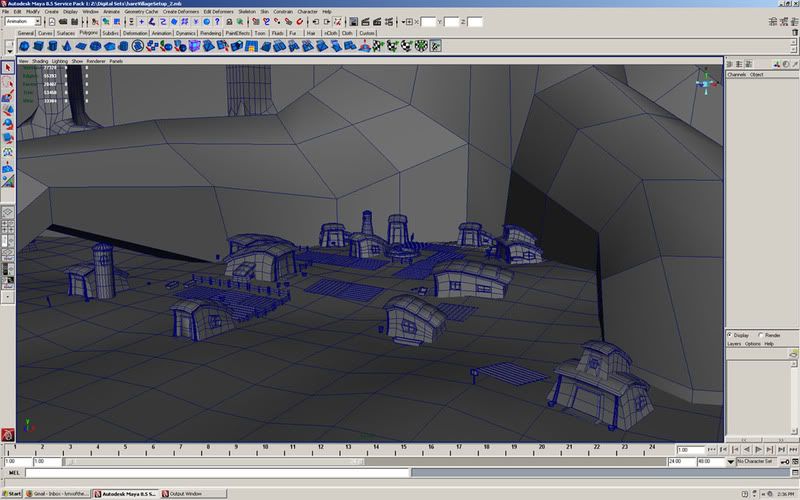800x500 pixels.
Task: Click the question mark help icon on status line
Action: click(217, 22)
